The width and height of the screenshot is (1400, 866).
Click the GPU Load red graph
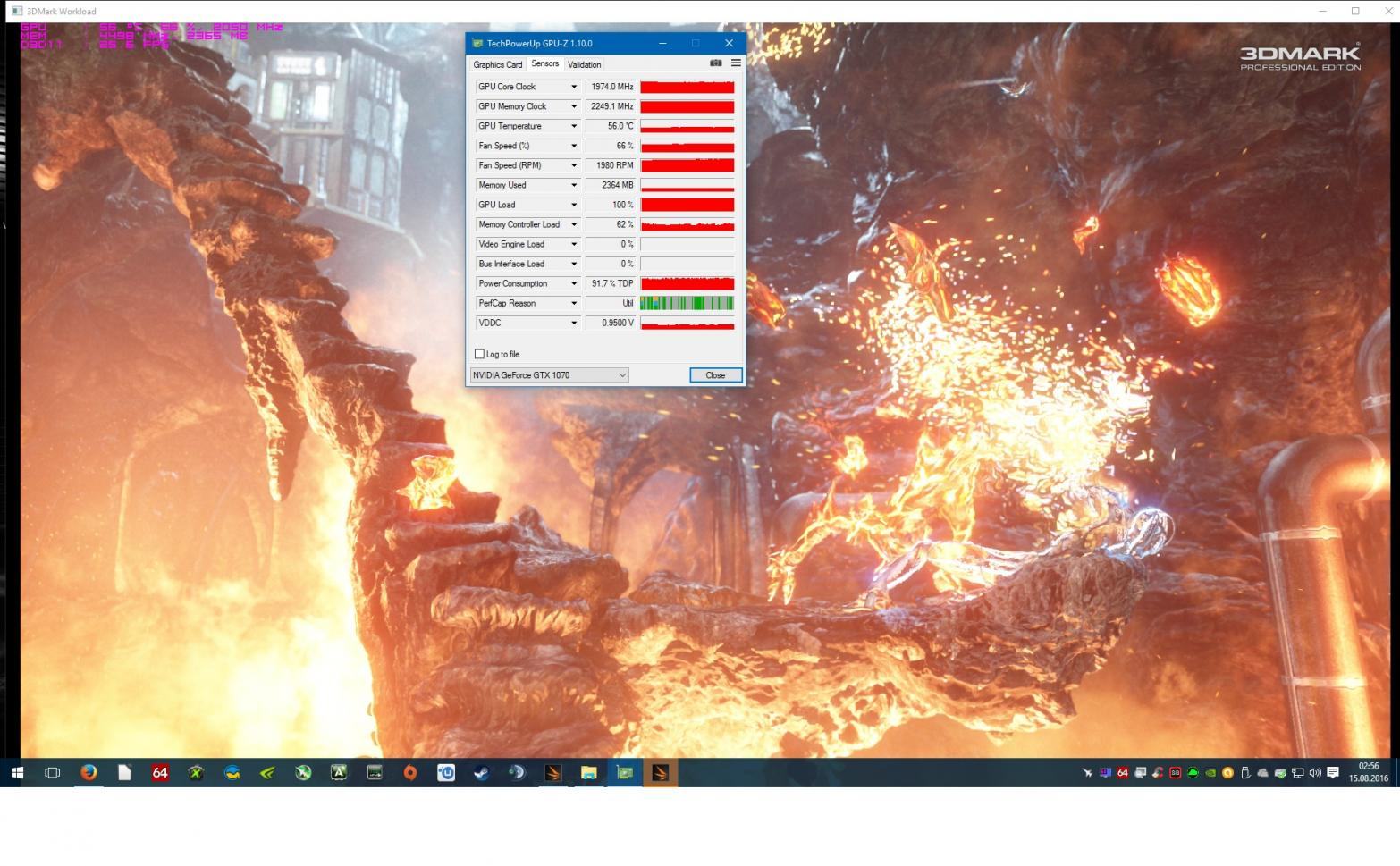[x=687, y=205]
